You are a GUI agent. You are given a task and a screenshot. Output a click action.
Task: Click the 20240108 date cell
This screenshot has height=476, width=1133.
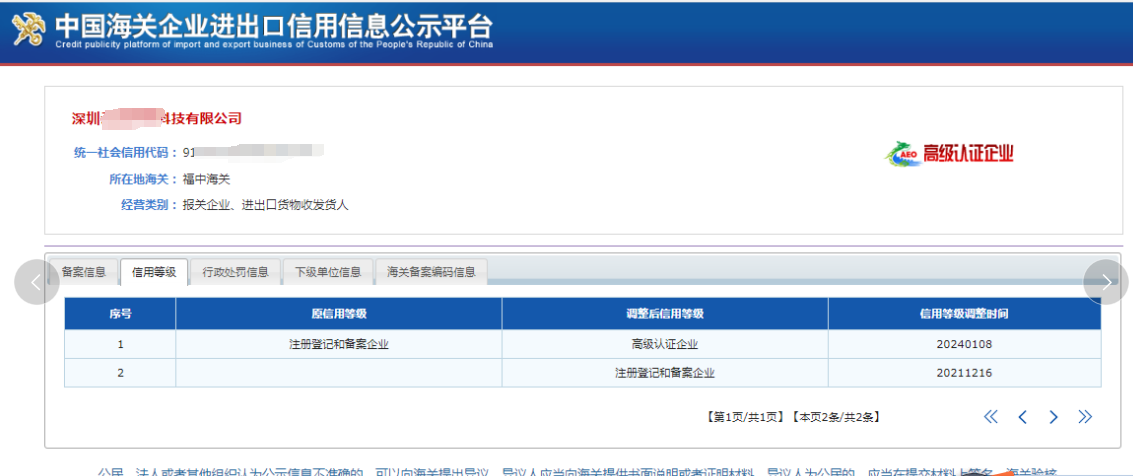point(965,345)
